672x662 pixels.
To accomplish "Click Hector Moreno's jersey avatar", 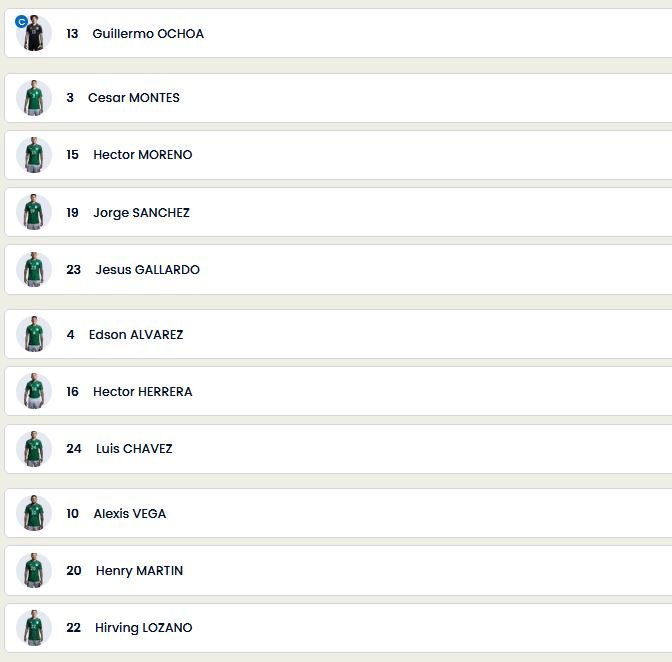I will point(34,155).
